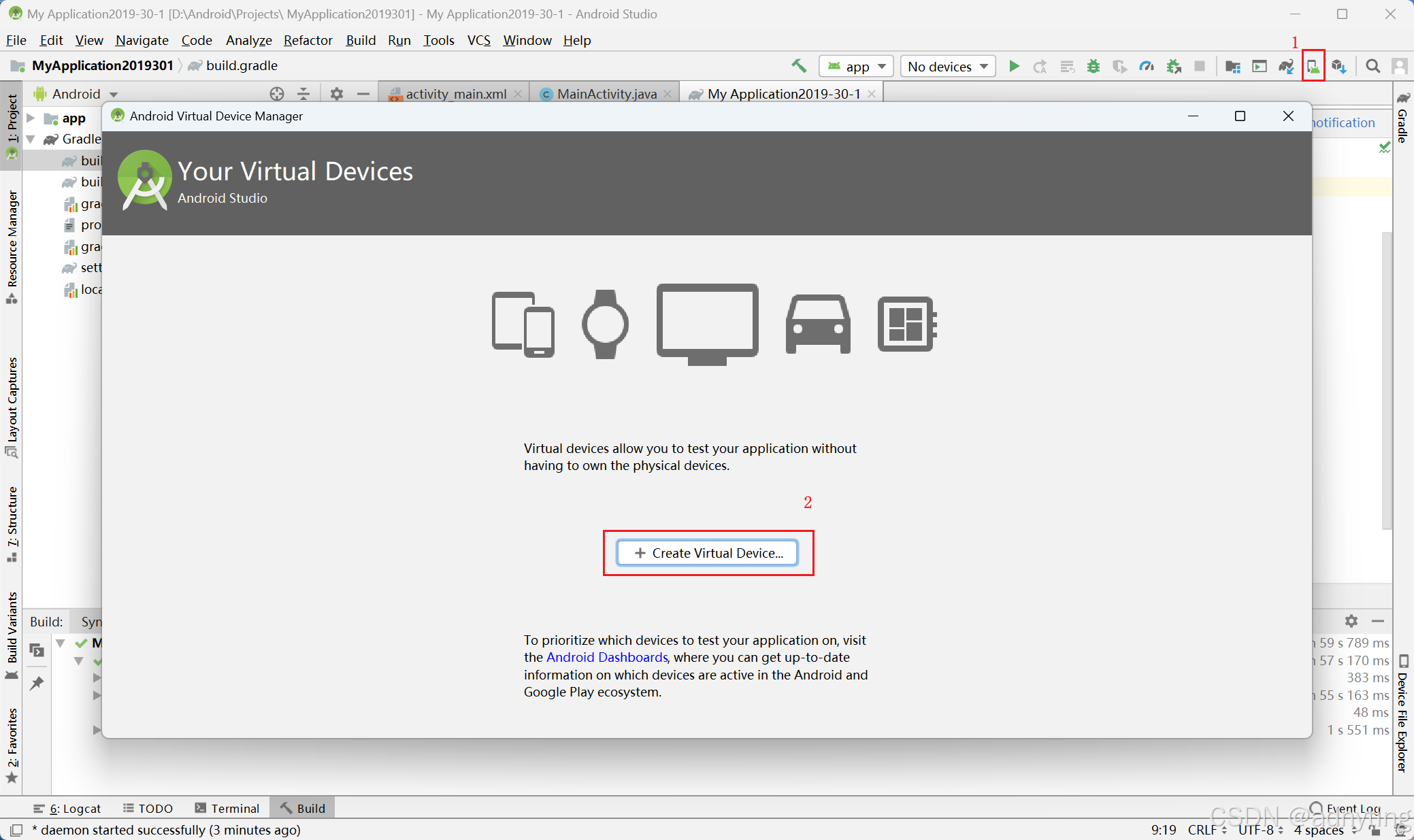1414x840 pixels.
Task: Open the Android Dashboards link
Action: click(607, 657)
